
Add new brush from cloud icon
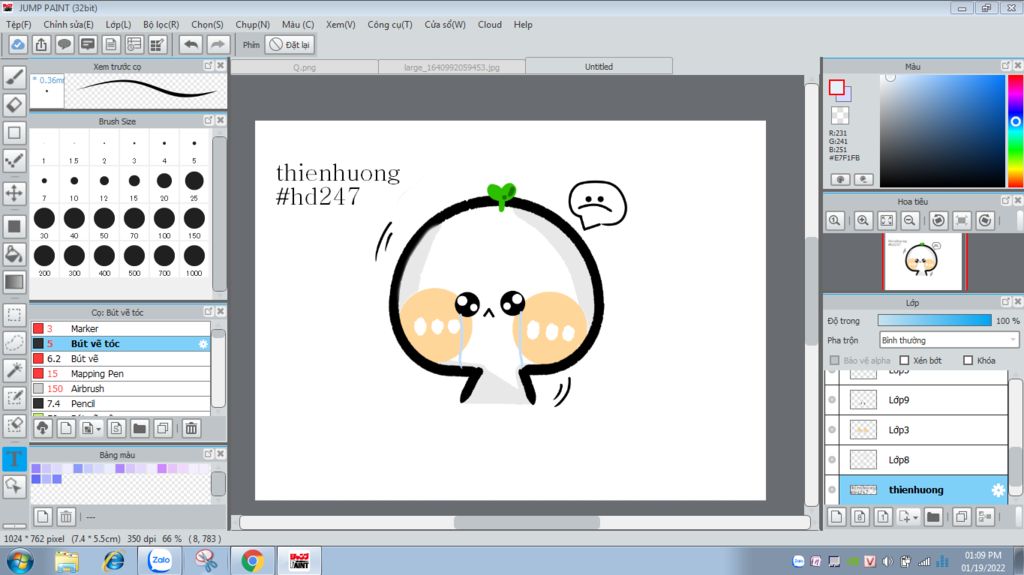42,429
